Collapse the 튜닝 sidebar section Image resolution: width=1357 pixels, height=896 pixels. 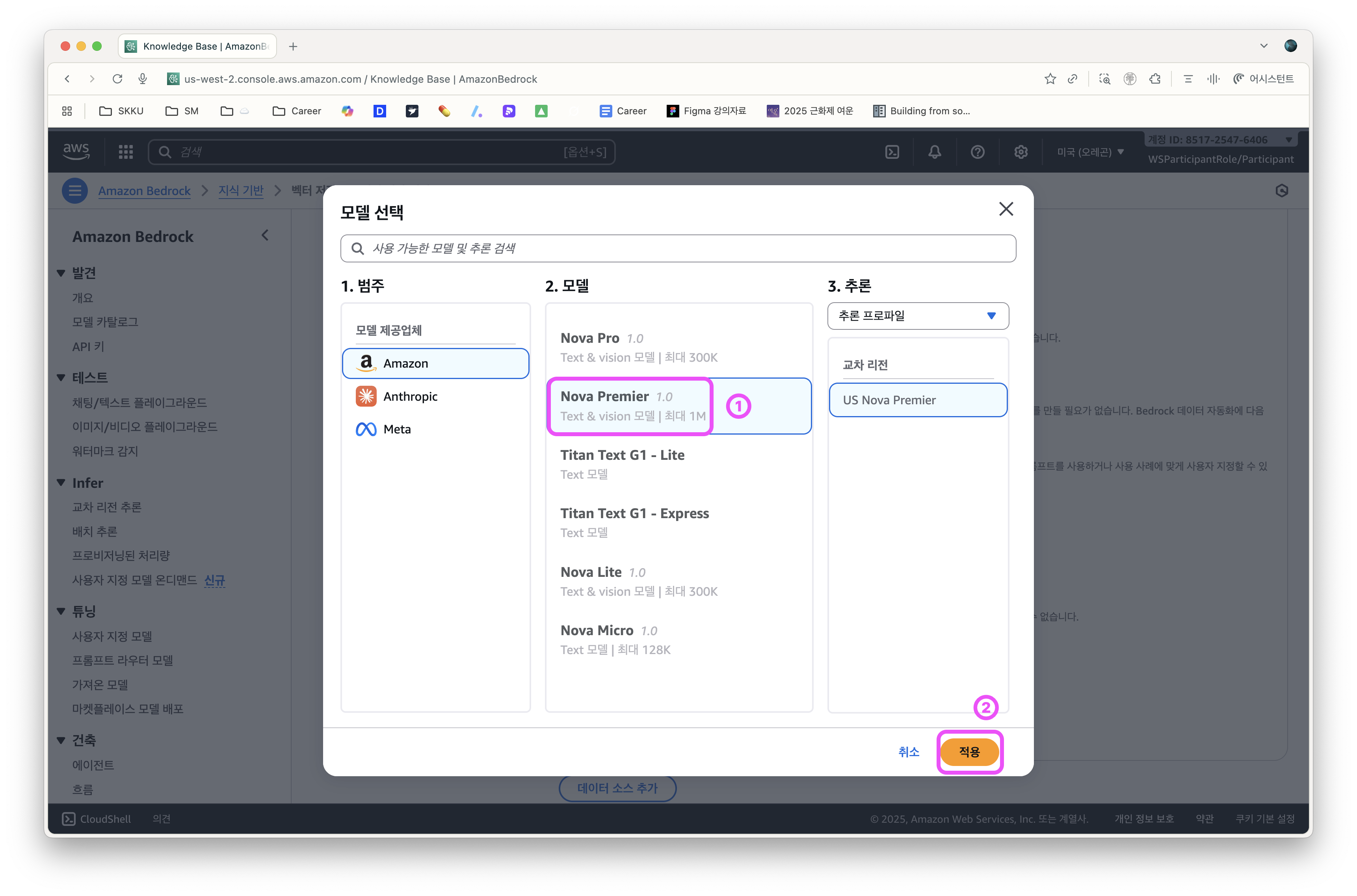61,612
